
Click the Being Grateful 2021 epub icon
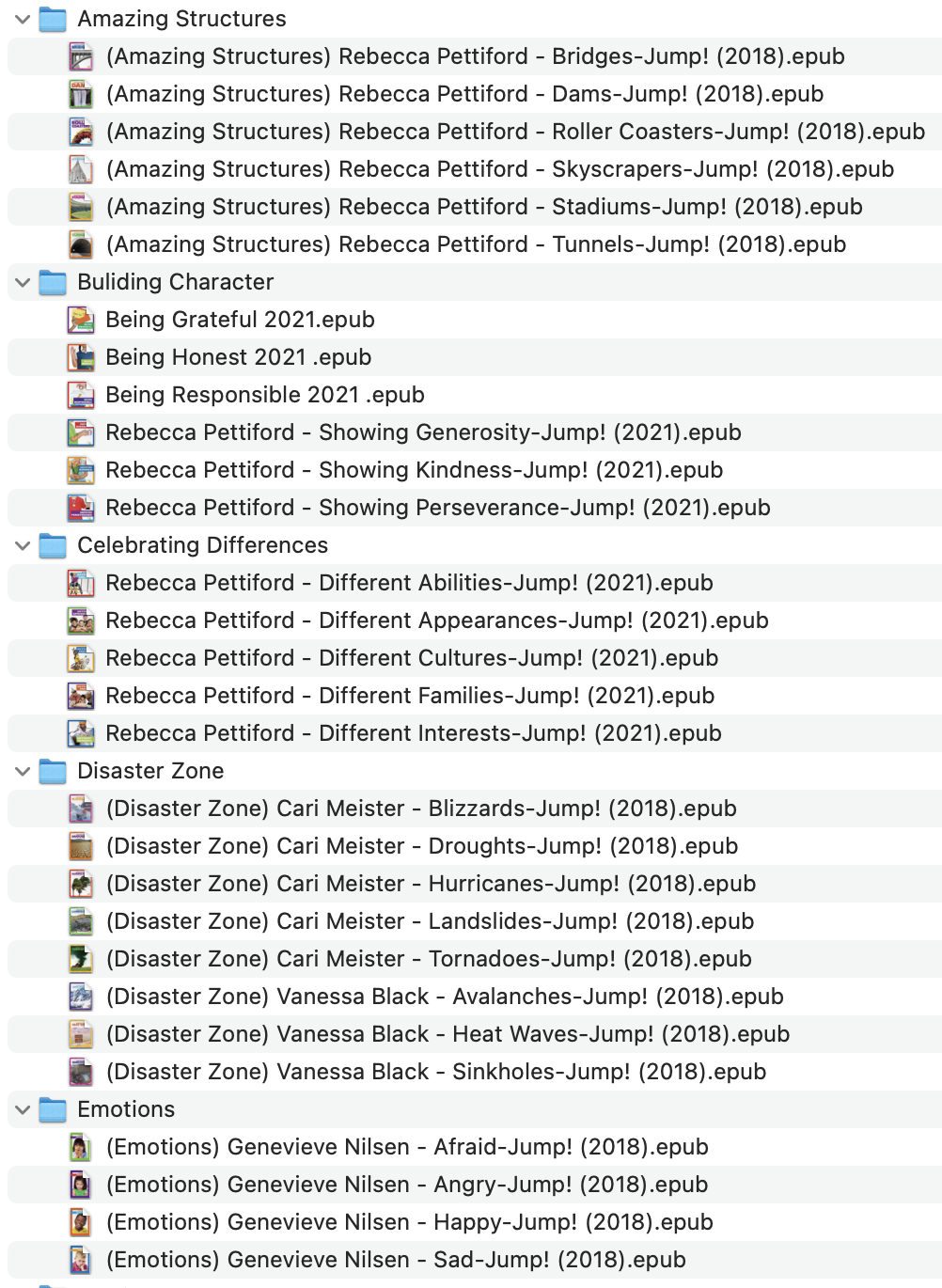click(81, 321)
